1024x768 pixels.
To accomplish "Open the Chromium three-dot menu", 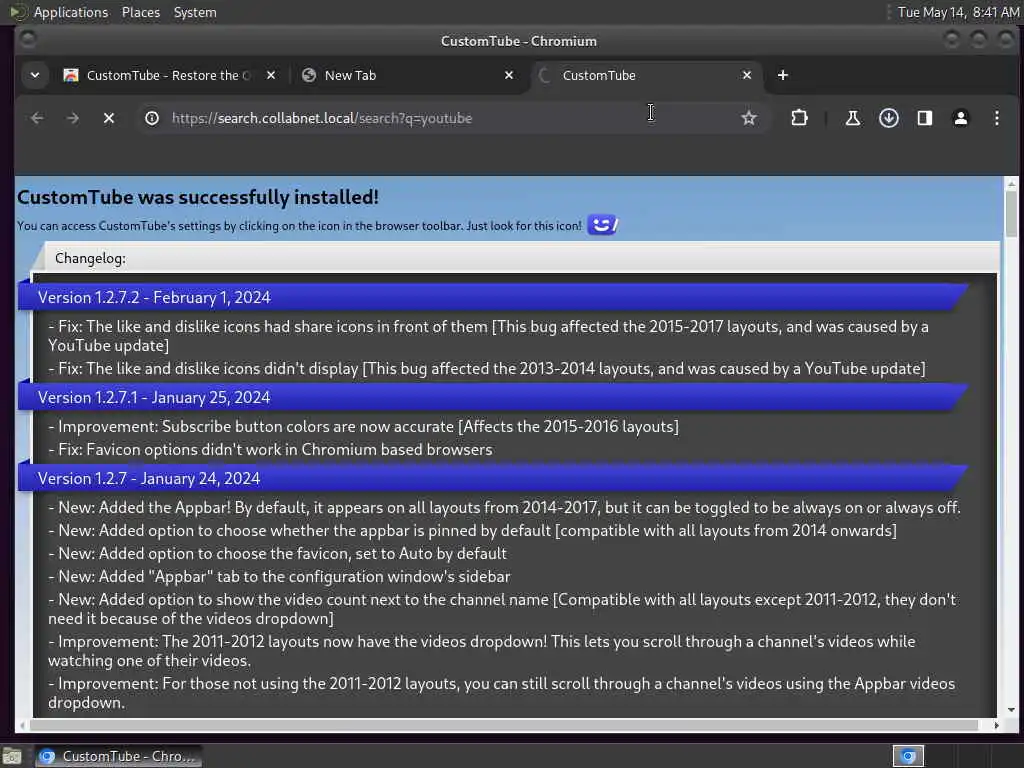I will point(996,118).
